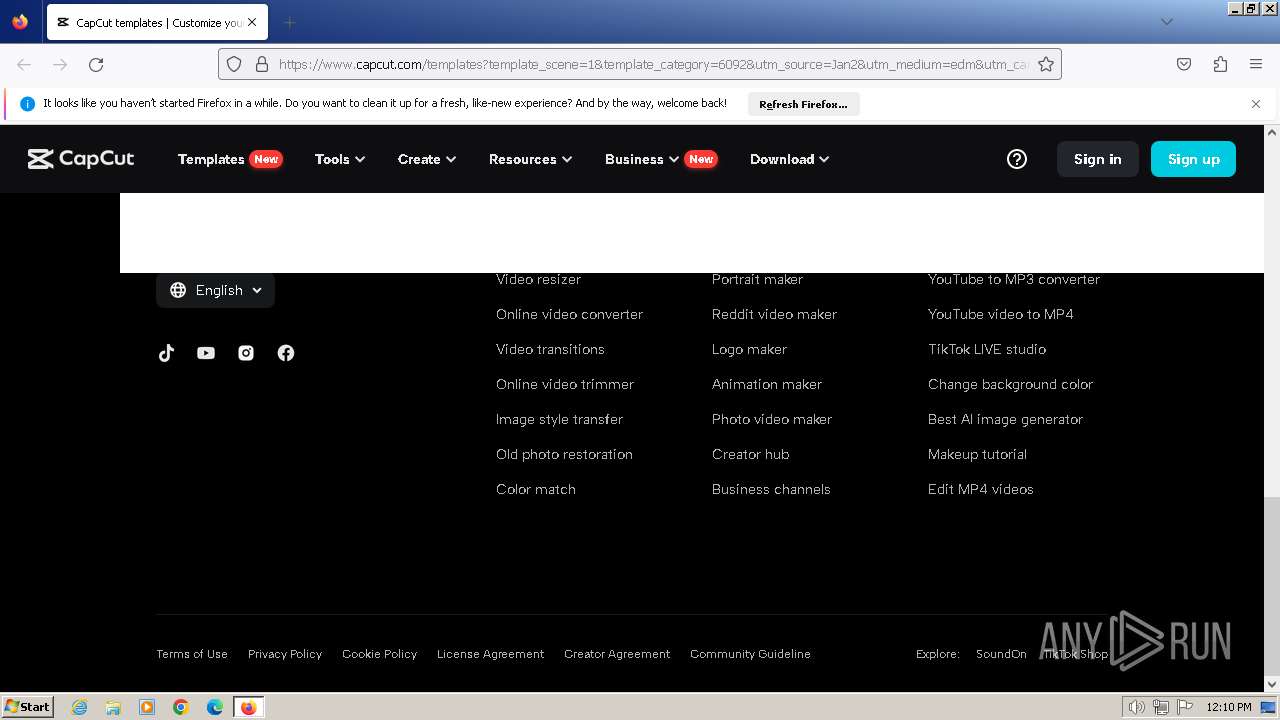Click the Start button

27,707
